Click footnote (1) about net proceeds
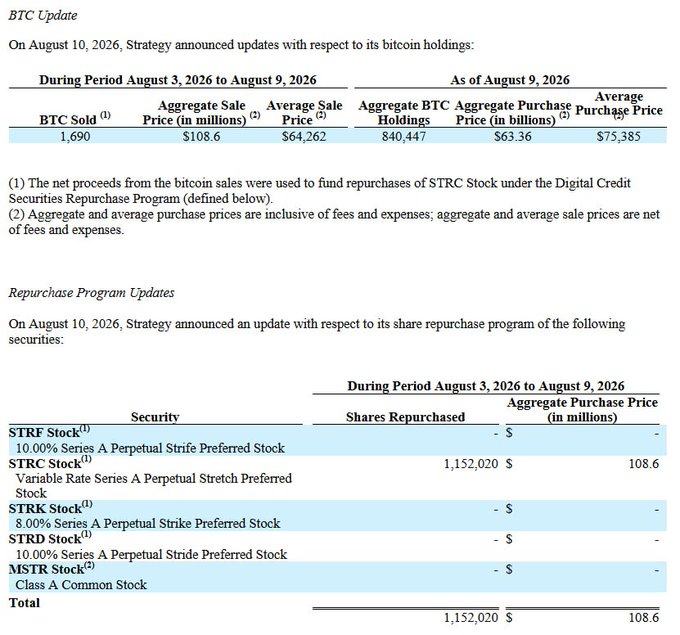This screenshot has width=680, height=635. [320, 191]
